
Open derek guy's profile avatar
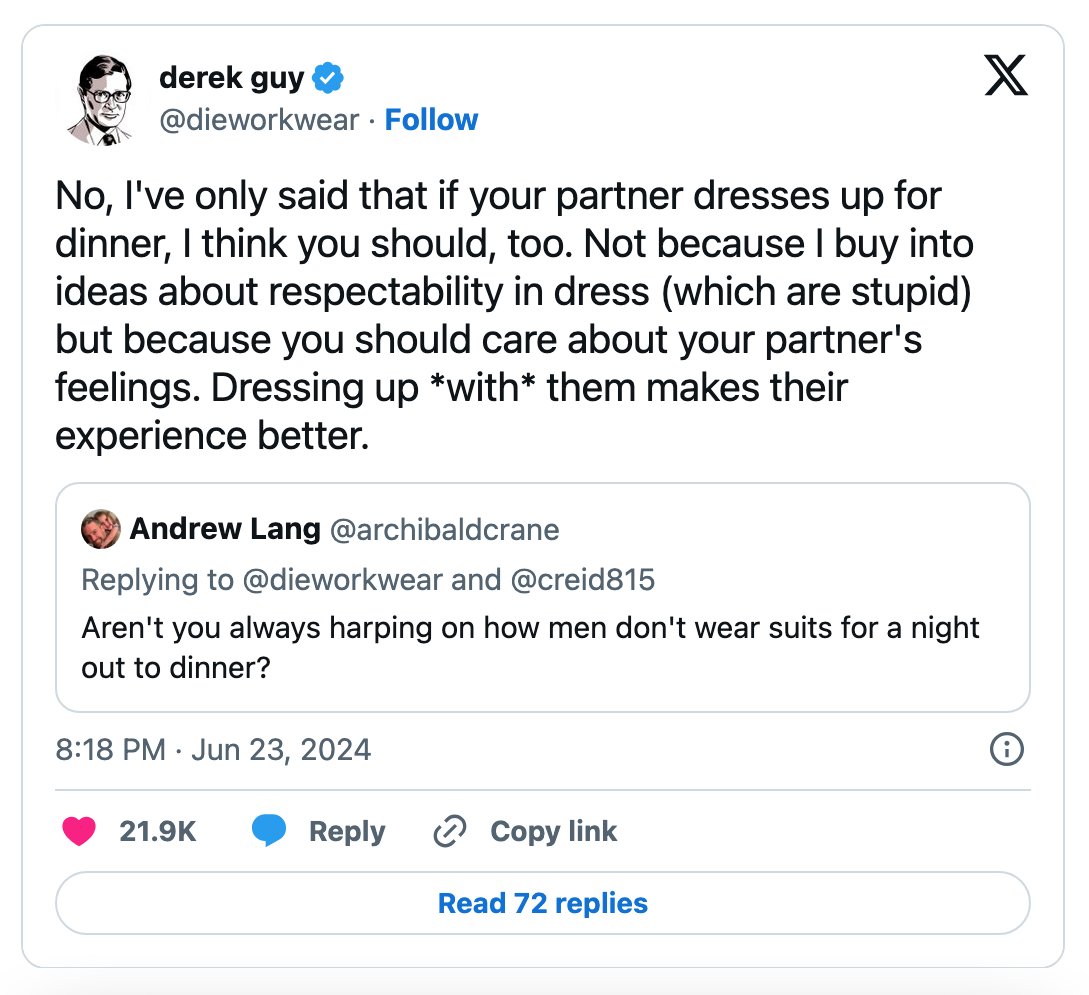(101, 99)
